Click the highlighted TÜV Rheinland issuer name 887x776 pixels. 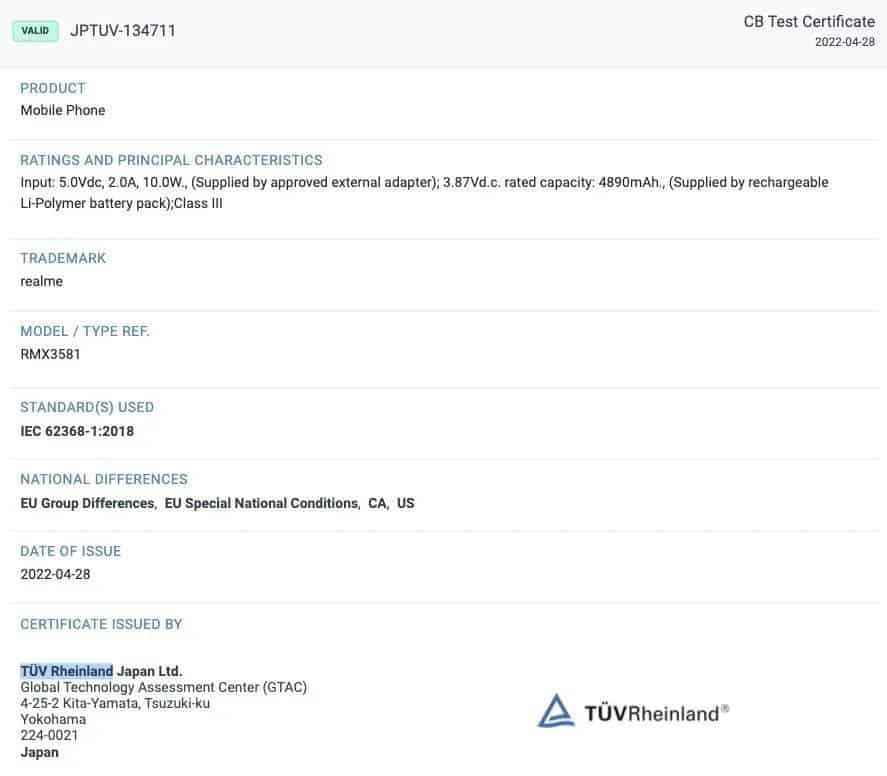(x=67, y=671)
